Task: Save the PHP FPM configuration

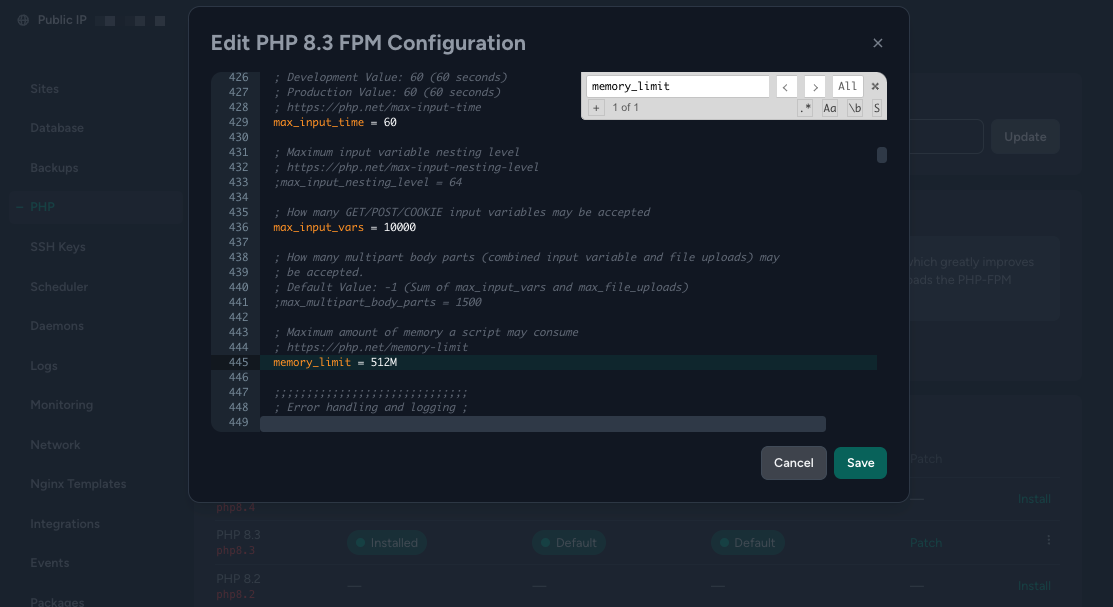Action: 860,463
